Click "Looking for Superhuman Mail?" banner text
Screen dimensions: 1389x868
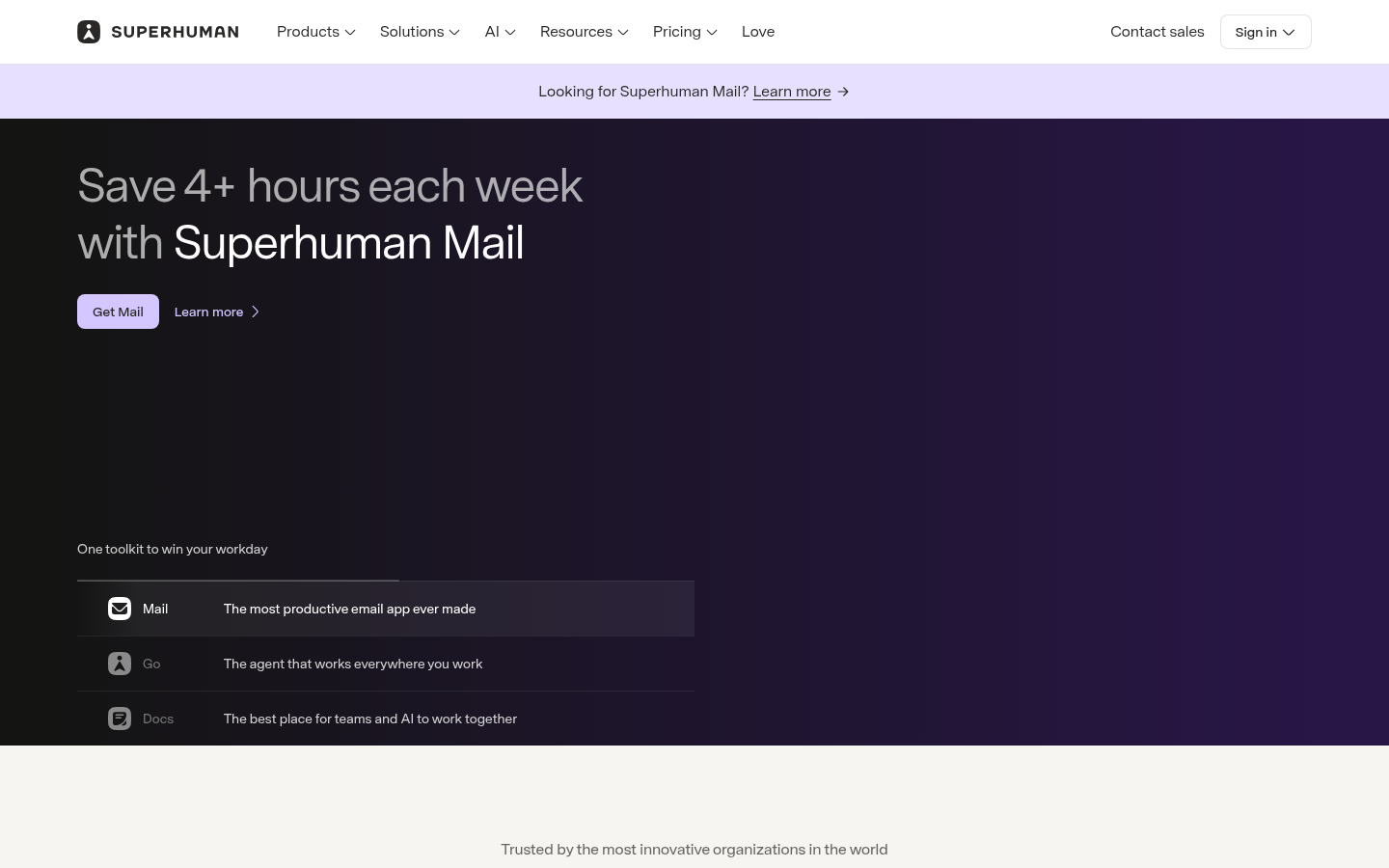point(643,92)
